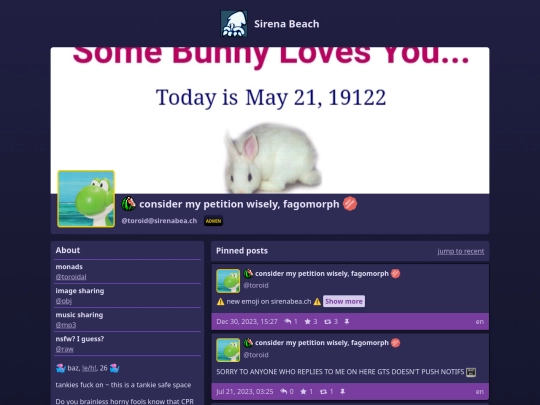The width and height of the screenshot is (540, 405).
Task: Open the @raw nsfw link
Action: click(64, 349)
